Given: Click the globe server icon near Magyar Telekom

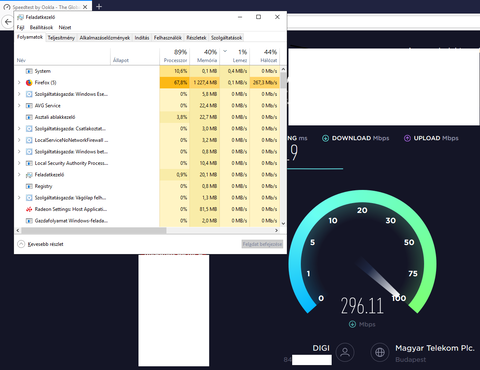Looking at the screenshot, I should [380, 352].
